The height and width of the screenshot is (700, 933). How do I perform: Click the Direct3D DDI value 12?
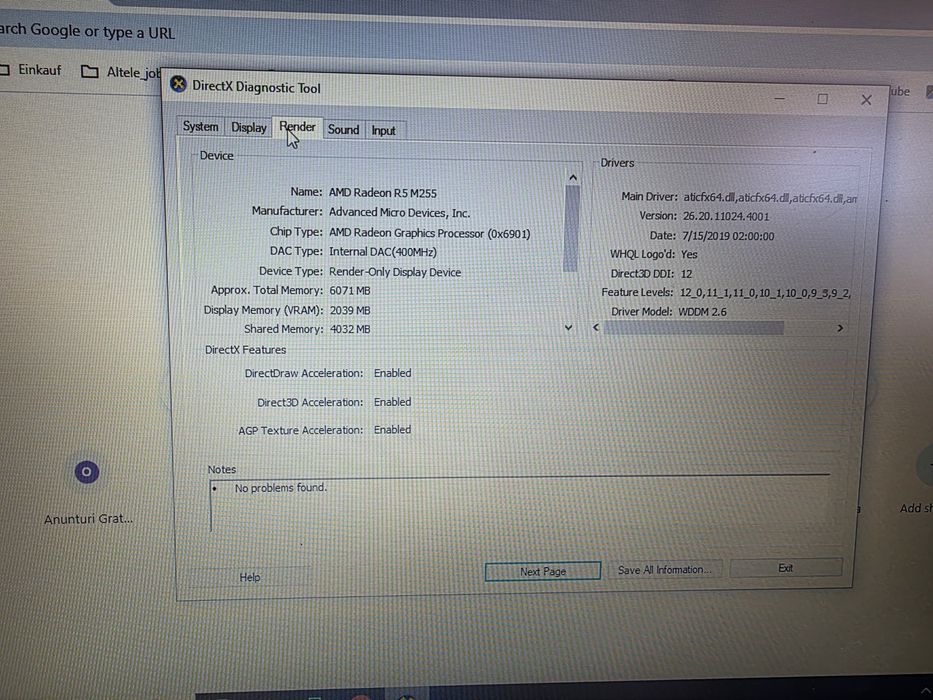[686, 274]
